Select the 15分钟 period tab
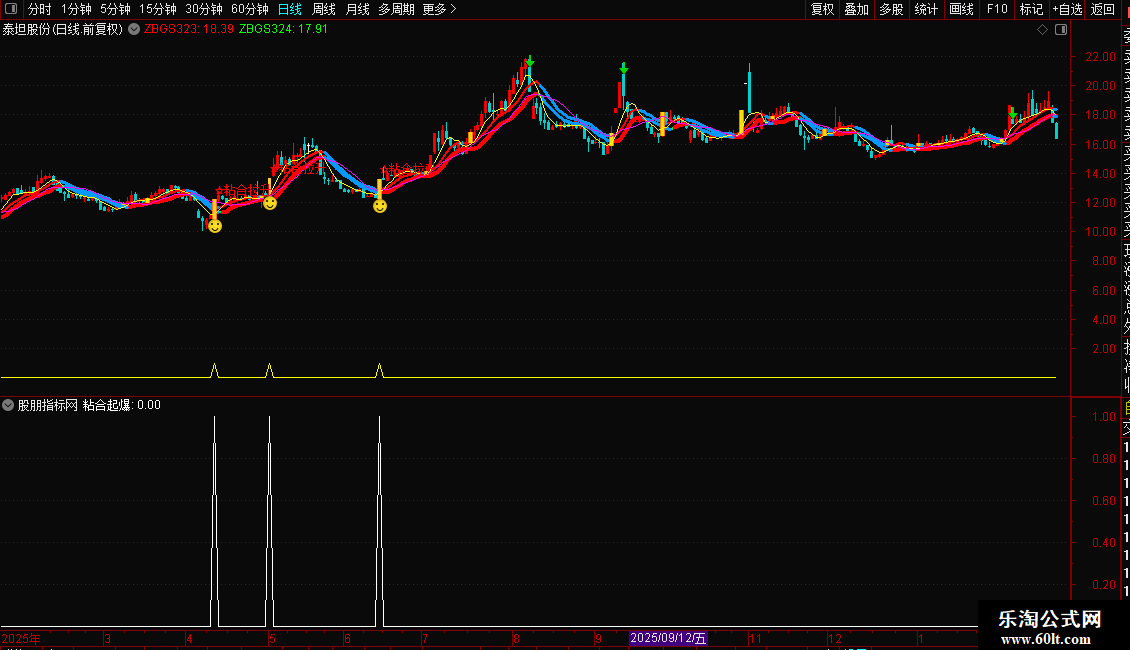The image size is (1130, 650). [158, 9]
